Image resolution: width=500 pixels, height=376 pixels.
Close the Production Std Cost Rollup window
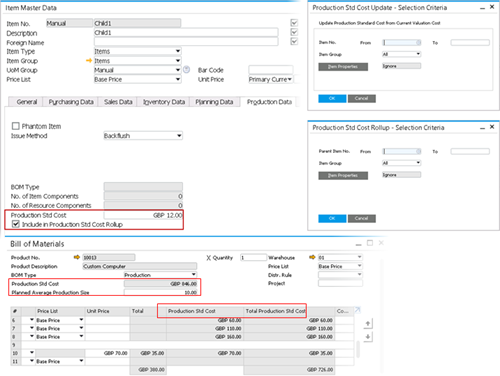(x=492, y=127)
